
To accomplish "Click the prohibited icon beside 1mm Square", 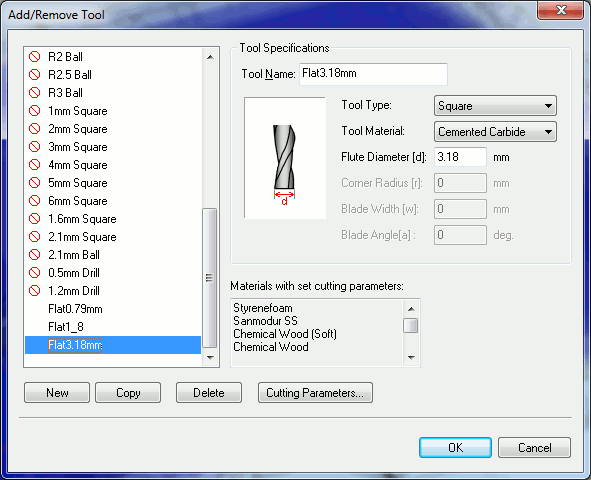I will click(x=34, y=111).
